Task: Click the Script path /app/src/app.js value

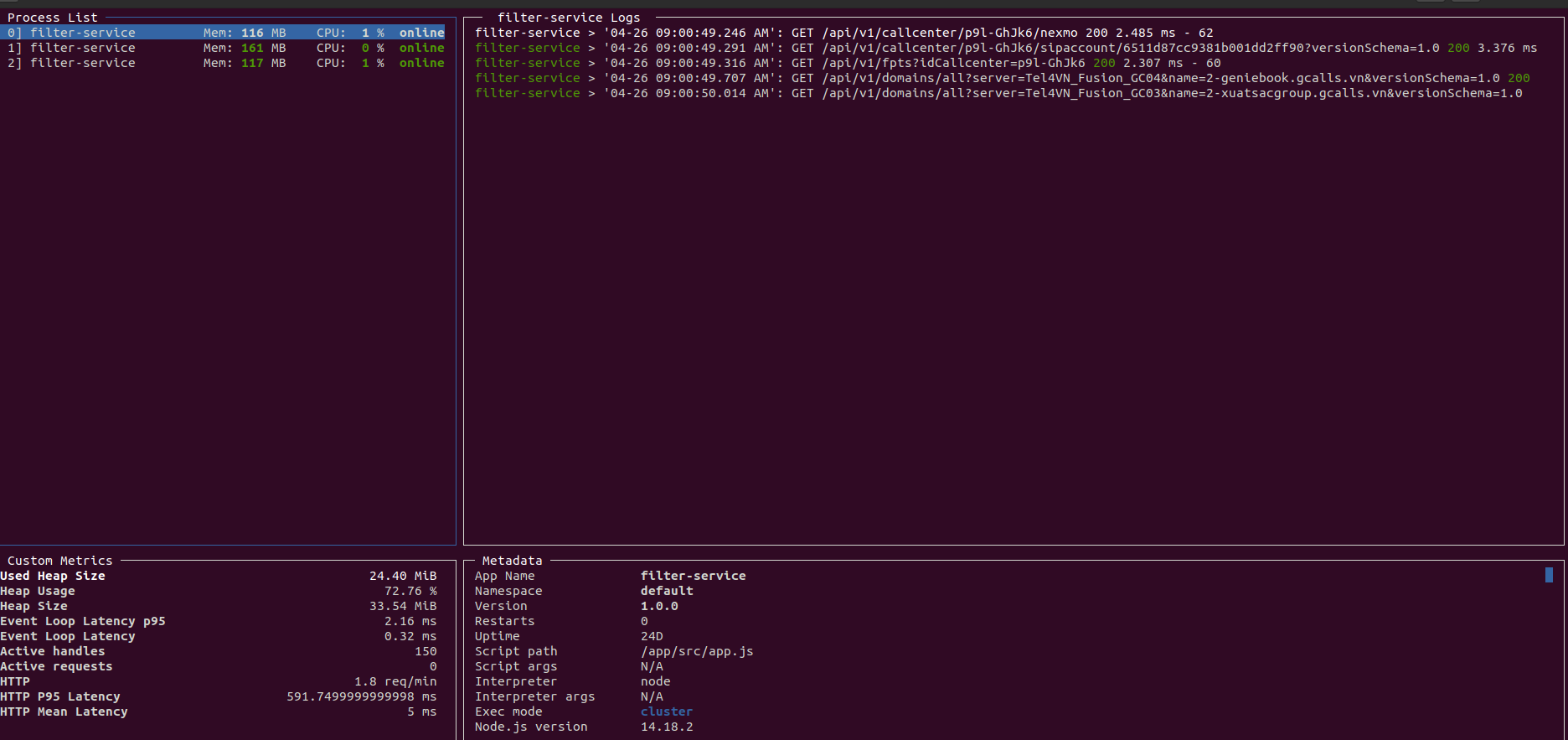Action: point(696,651)
